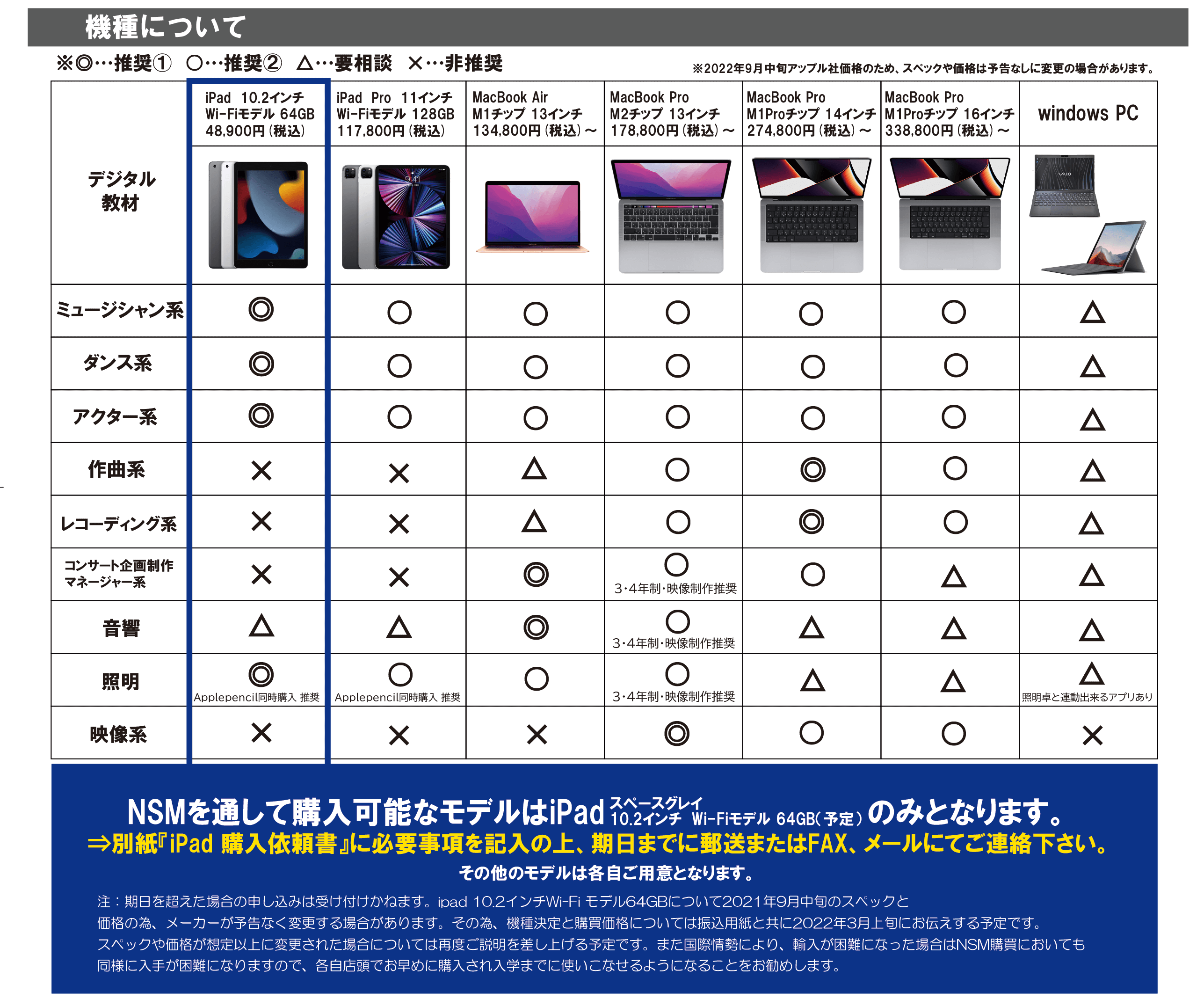
Task: Click 照明卓と連動出来るアプリあり note
Action: coord(1087,697)
